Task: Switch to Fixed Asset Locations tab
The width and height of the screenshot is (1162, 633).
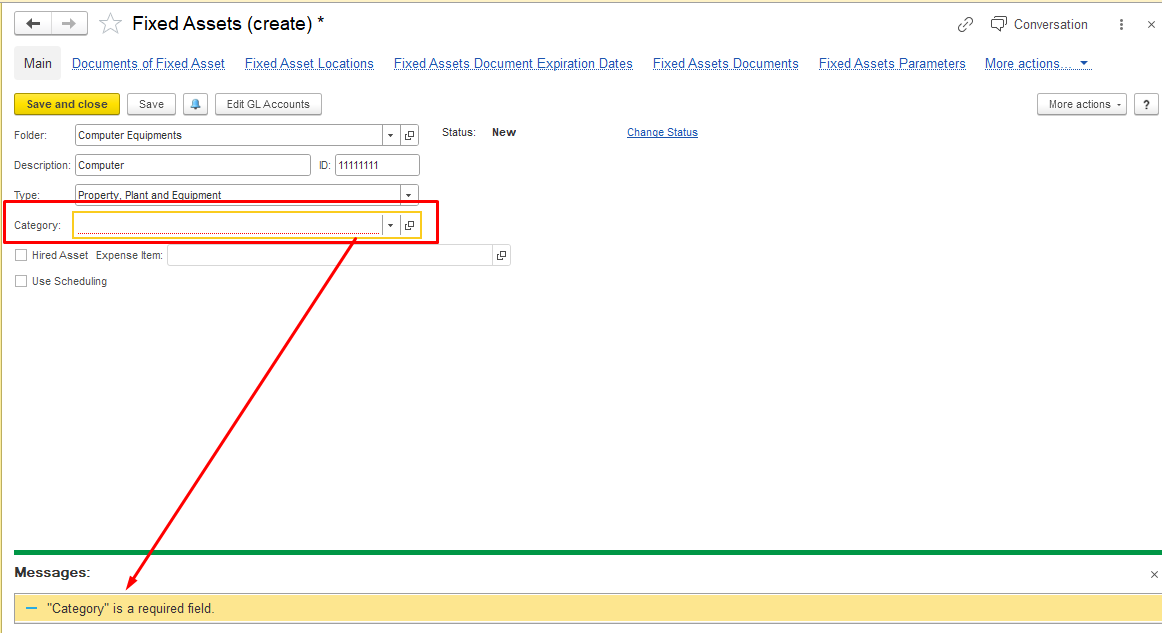Action: point(309,63)
